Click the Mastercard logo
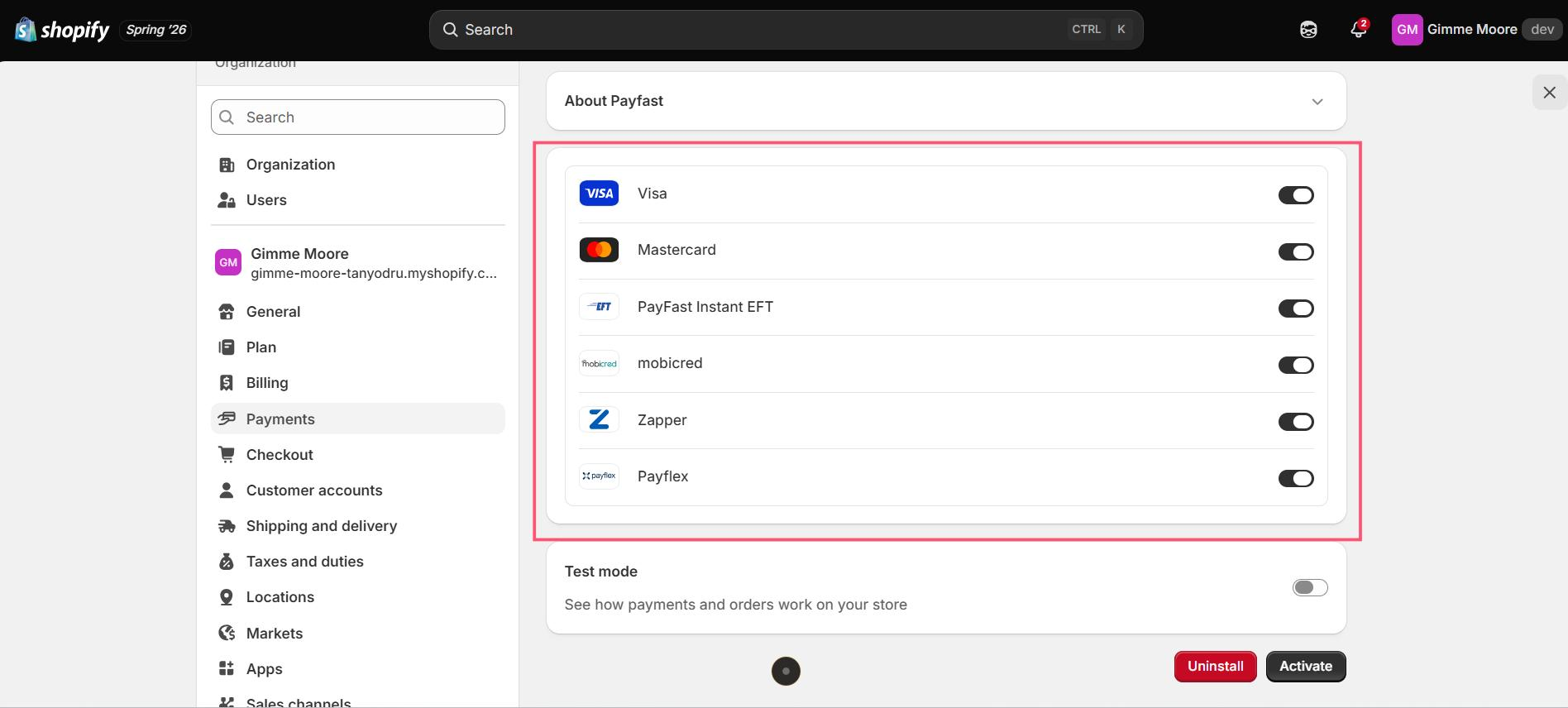This screenshot has height=708, width=1568. tap(599, 250)
